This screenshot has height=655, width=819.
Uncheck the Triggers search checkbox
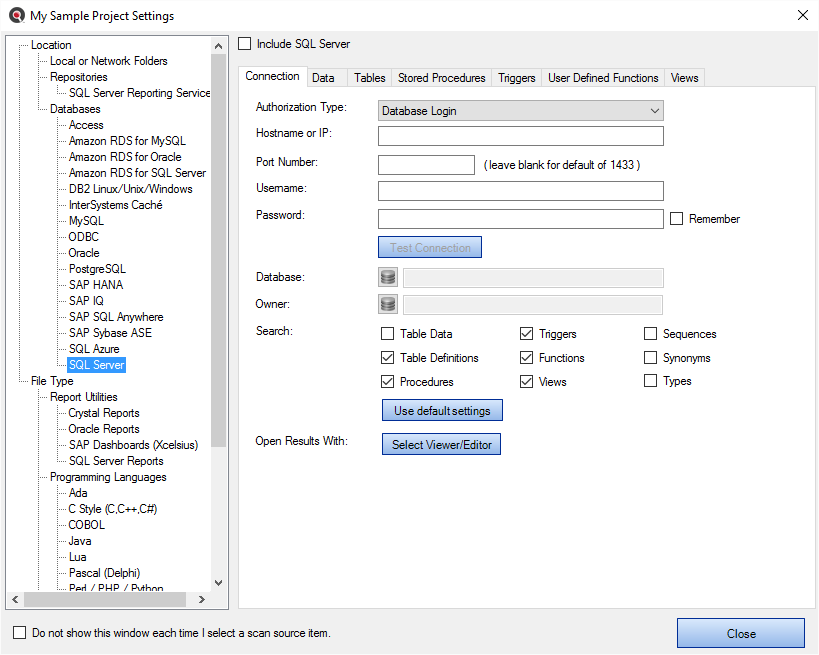click(526, 334)
